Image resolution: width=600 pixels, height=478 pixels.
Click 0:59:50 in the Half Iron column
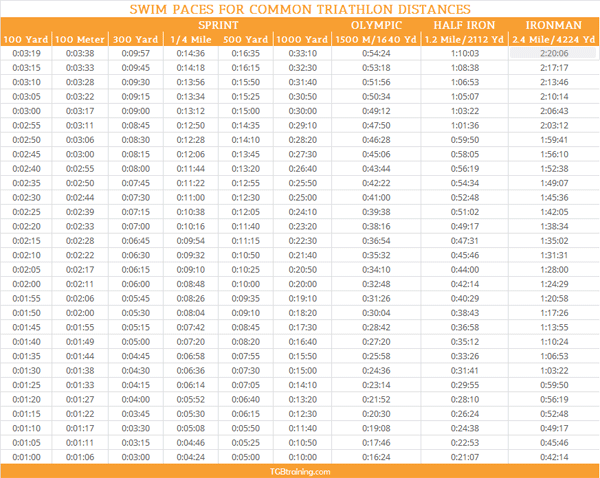pyautogui.click(x=465, y=140)
